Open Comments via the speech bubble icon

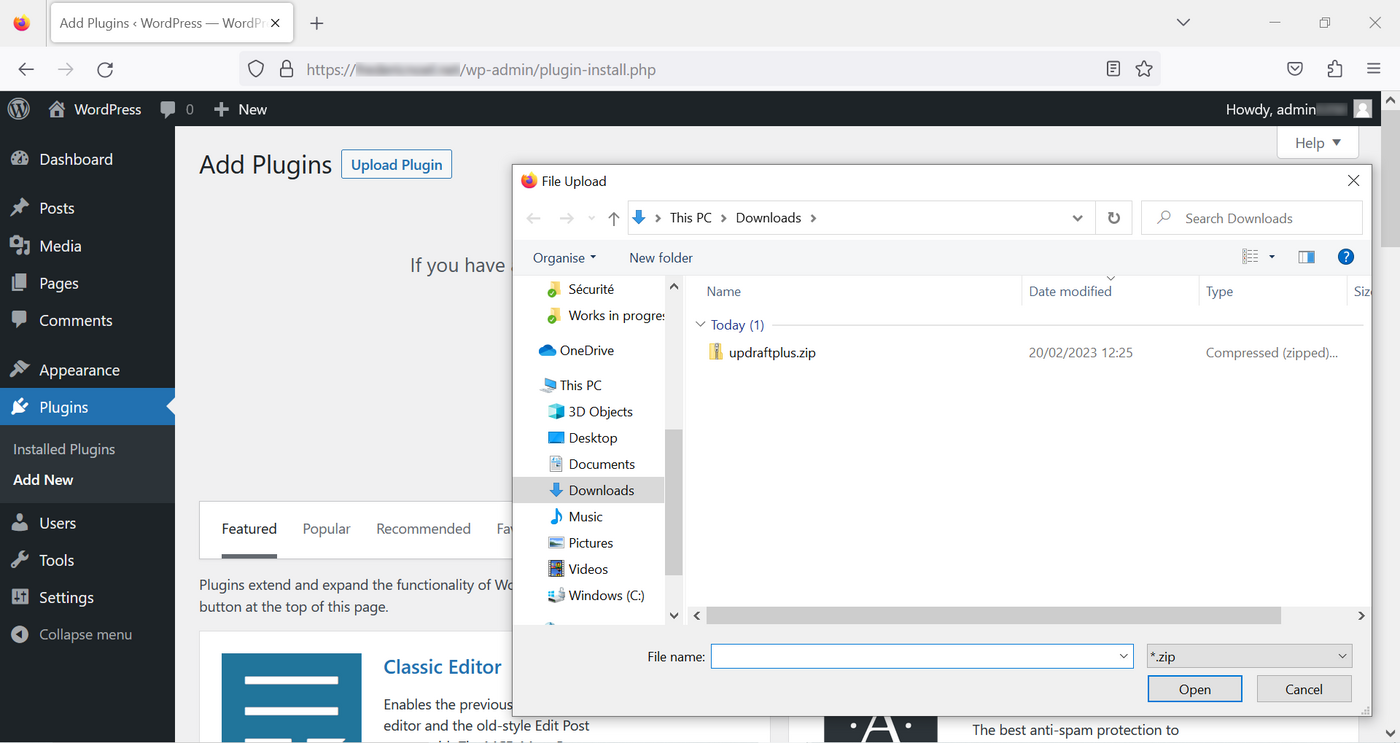pos(22,320)
